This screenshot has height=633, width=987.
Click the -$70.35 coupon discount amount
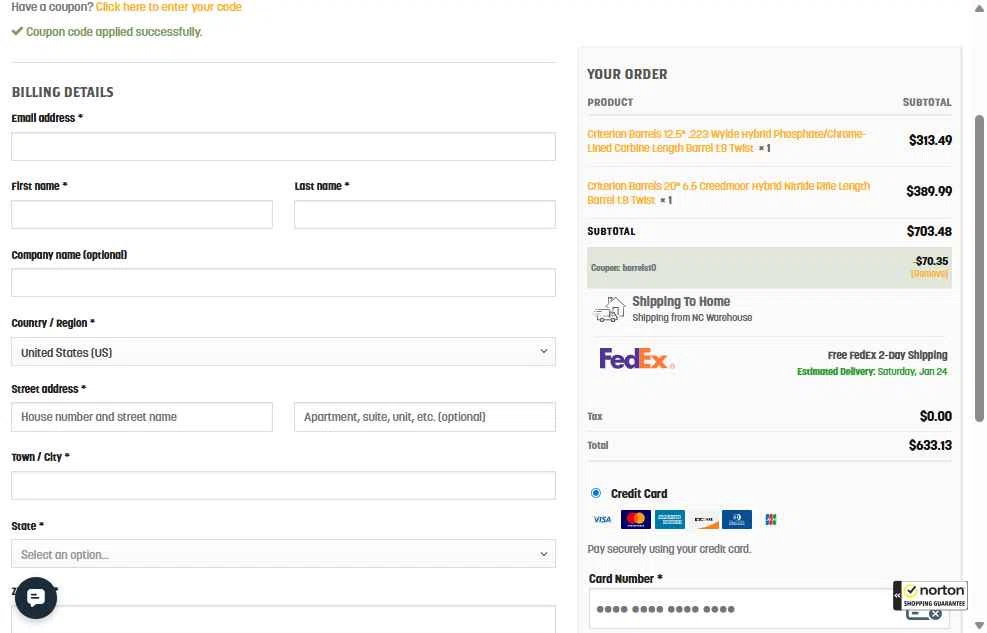point(930,260)
